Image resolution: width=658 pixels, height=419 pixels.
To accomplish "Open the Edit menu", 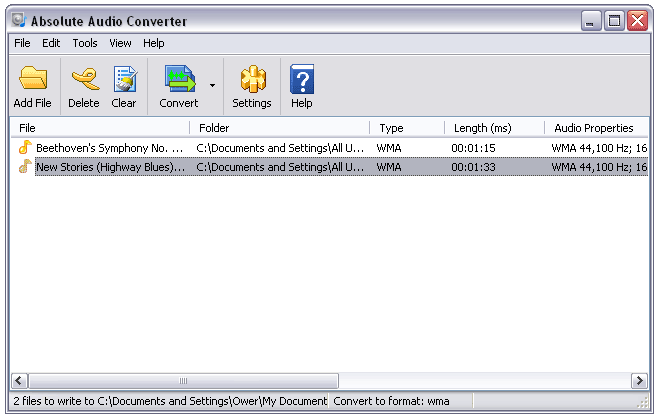I will [x=51, y=43].
